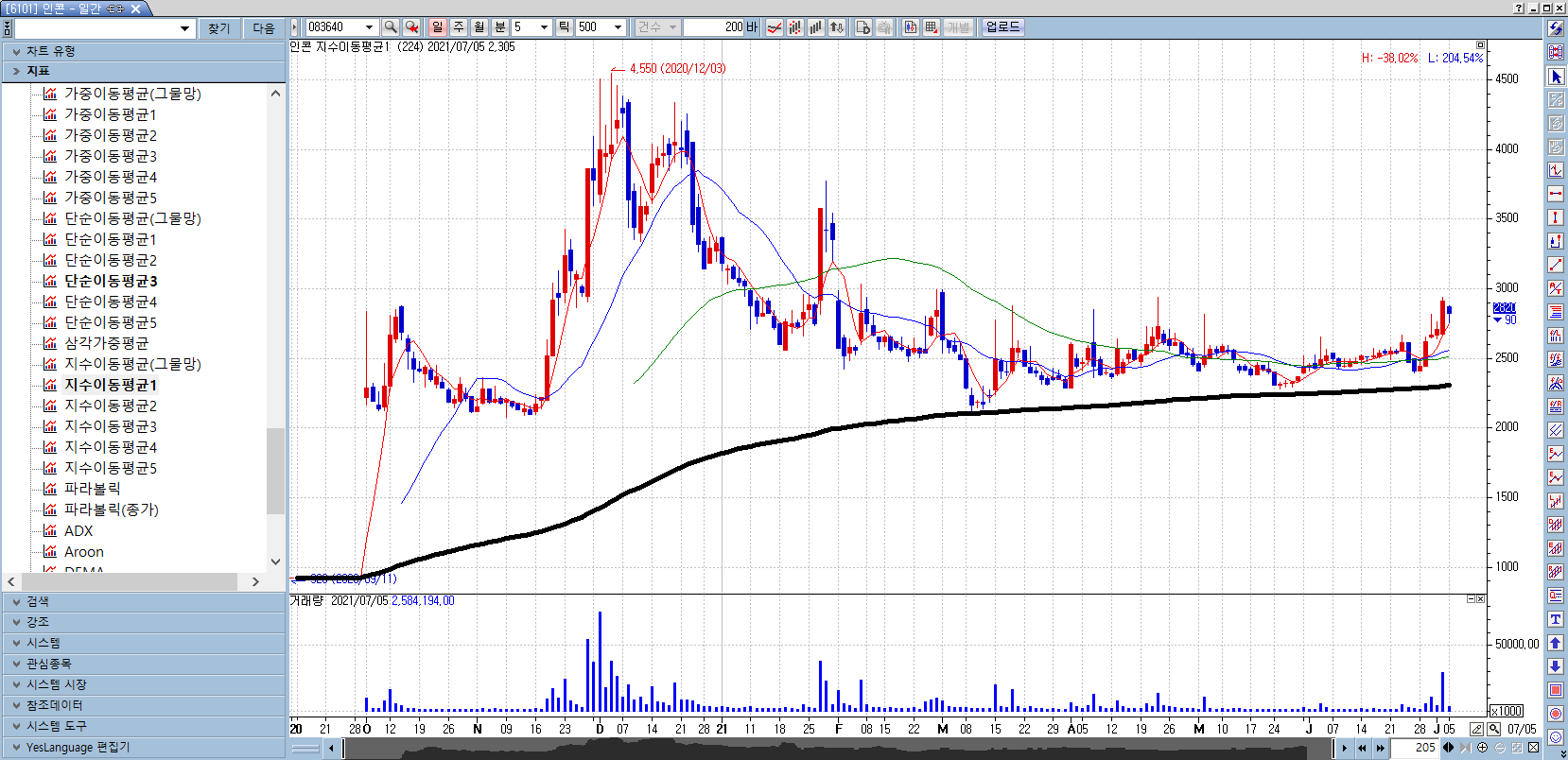Click the stock search magnifier icon

[390, 27]
